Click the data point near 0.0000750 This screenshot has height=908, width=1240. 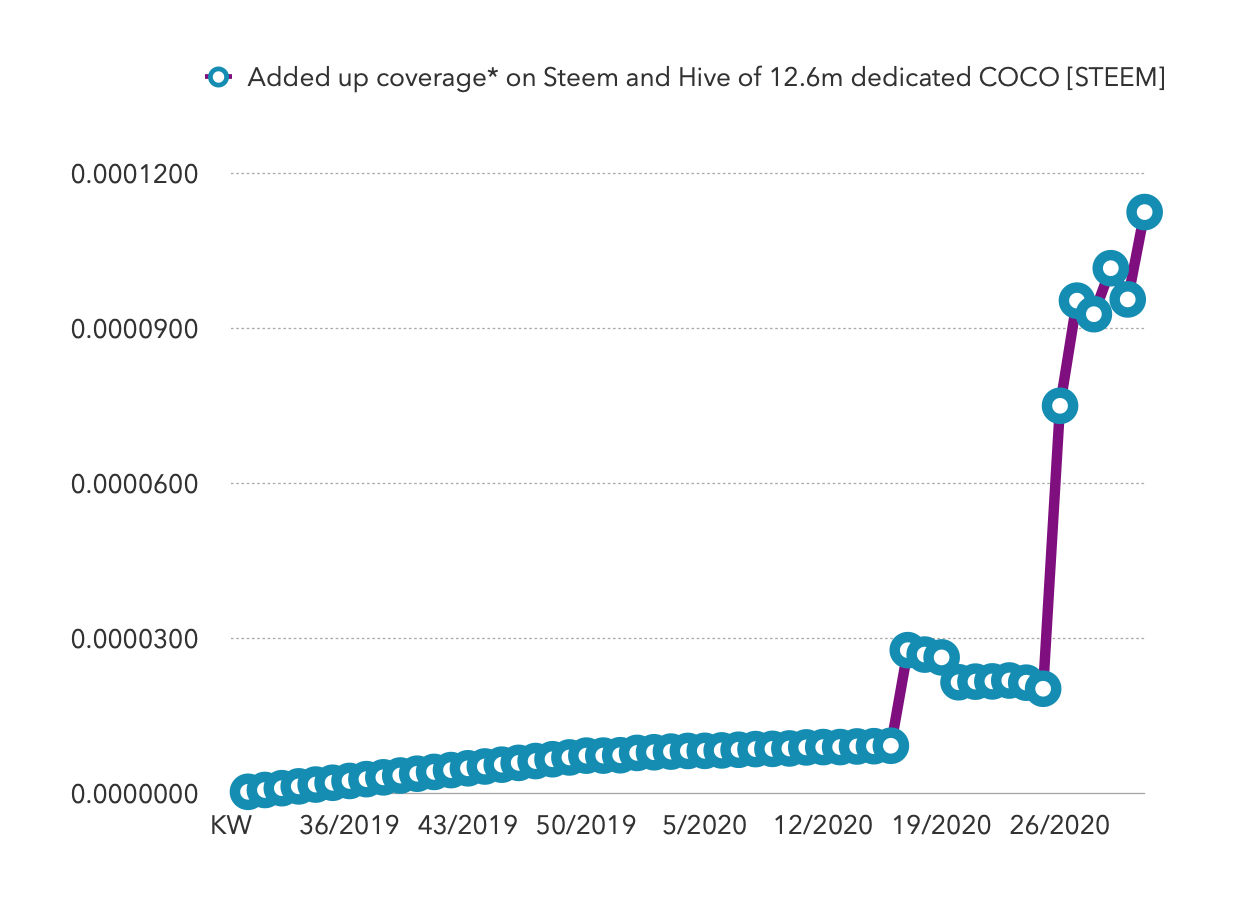click(1060, 405)
